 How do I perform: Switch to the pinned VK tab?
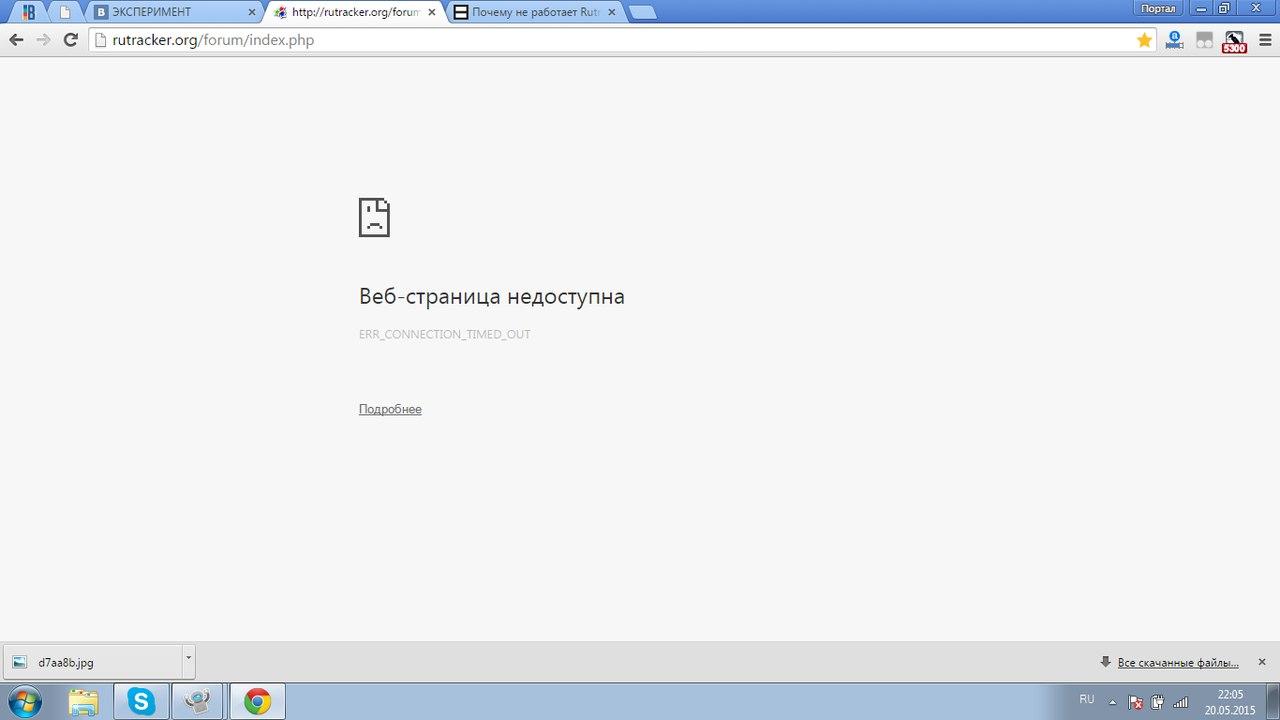[x=28, y=12]
